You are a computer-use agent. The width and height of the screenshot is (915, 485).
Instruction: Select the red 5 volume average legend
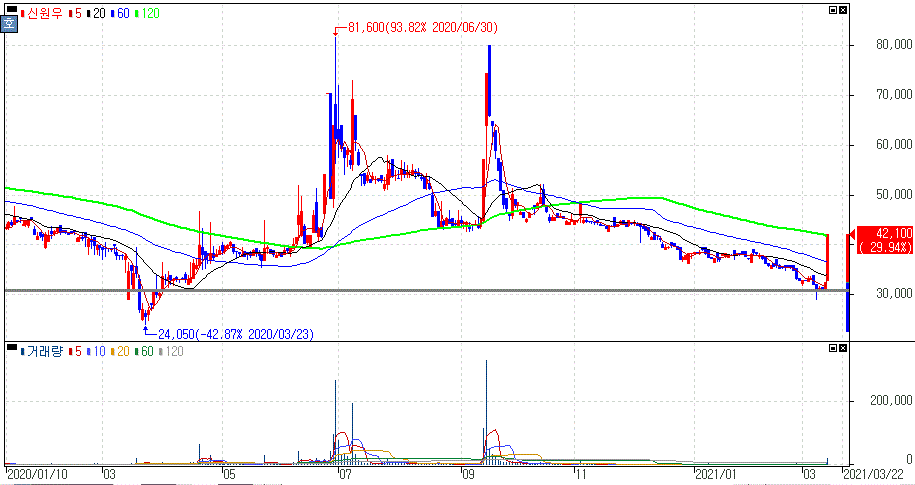74,351
